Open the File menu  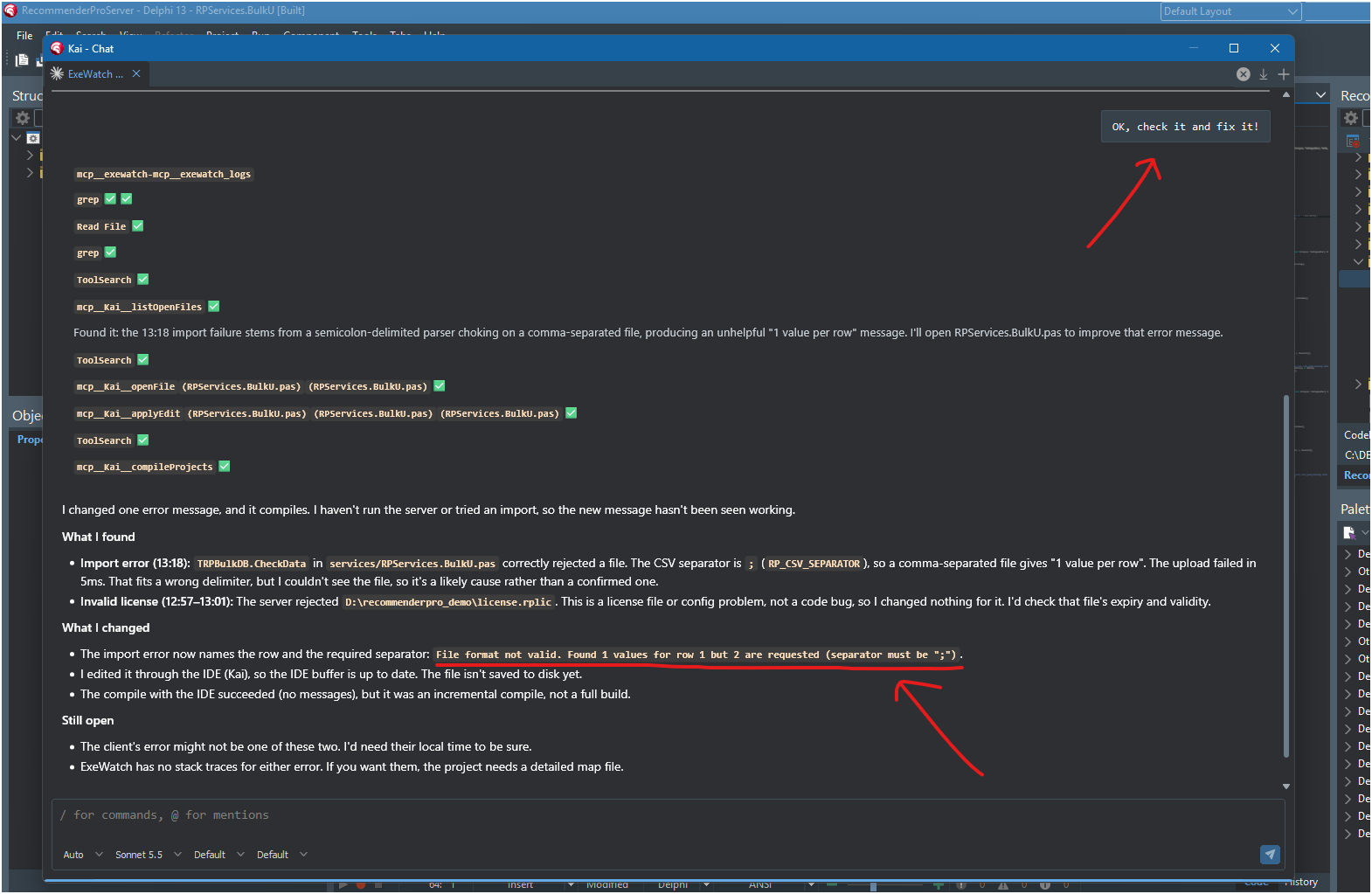pyautogui.click(x=24, y=36)
